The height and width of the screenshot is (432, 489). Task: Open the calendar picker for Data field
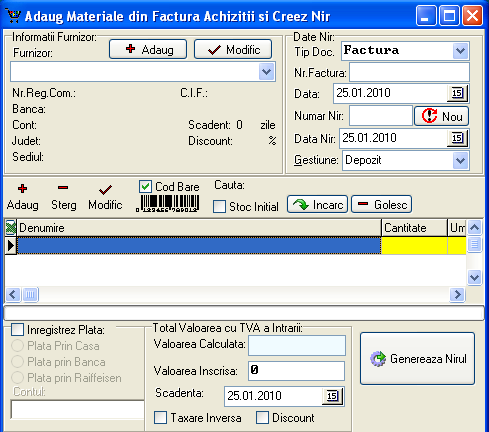pos(457,93)
